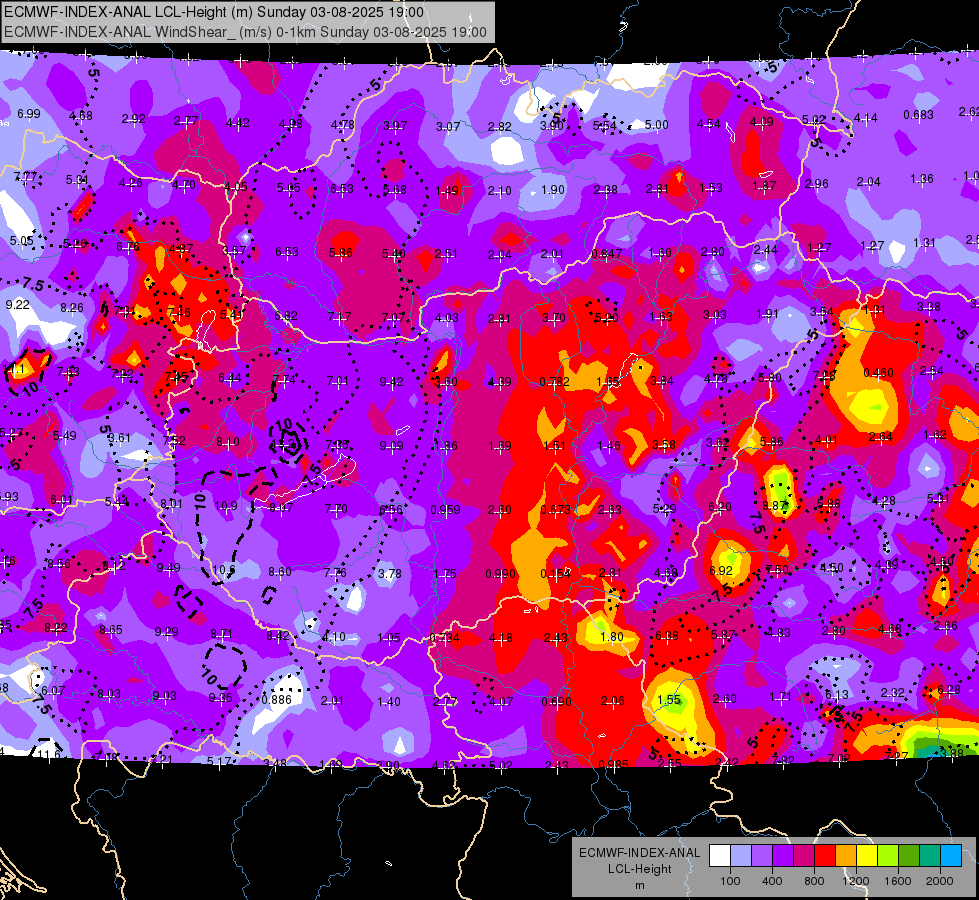Click the grid value 0.782
Viewport: 979px width, 900px height.
[554, 382]
